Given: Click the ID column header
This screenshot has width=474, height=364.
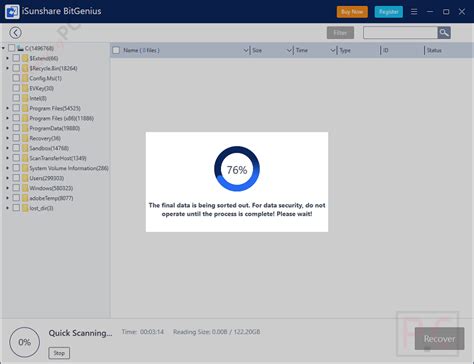Looking at the screenshot, I should click(386, 51).
